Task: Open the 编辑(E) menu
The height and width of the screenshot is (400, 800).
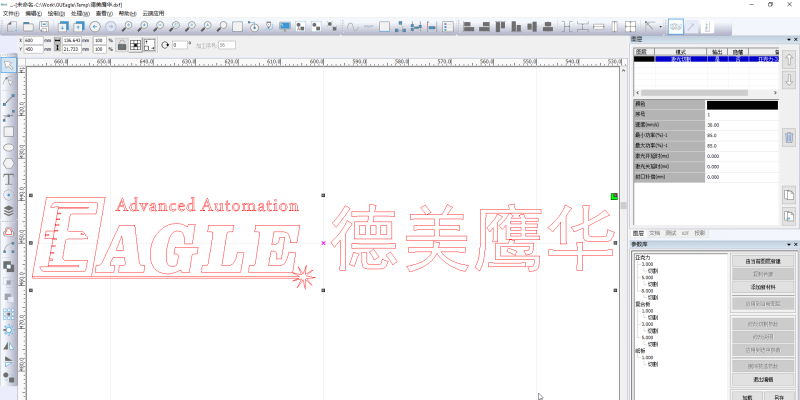Action: (x=34, y=13)
